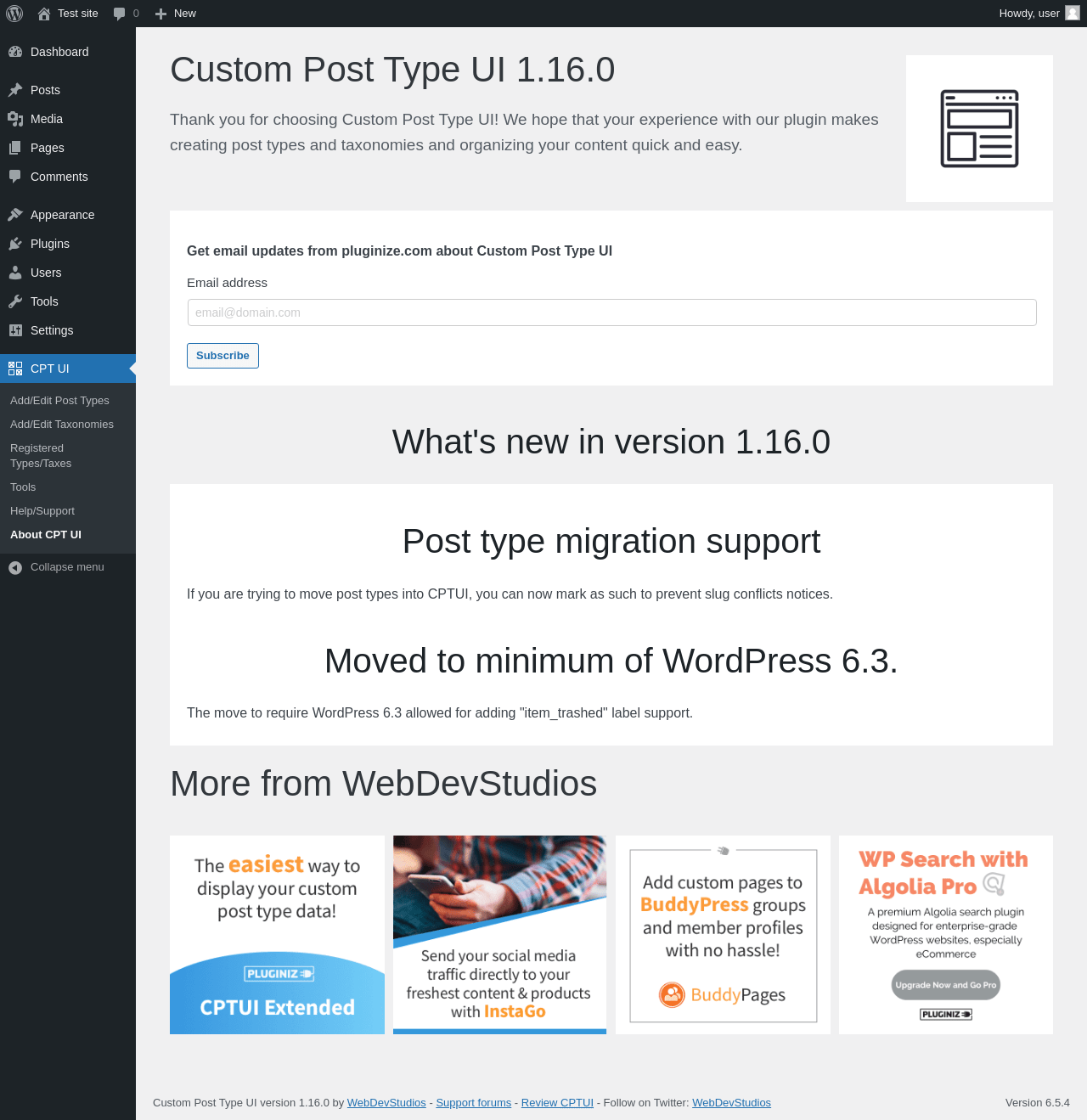Screen dimensions: 1087x1120
Task: Open Support forums footer link
Action: [x=474, y=1103]
